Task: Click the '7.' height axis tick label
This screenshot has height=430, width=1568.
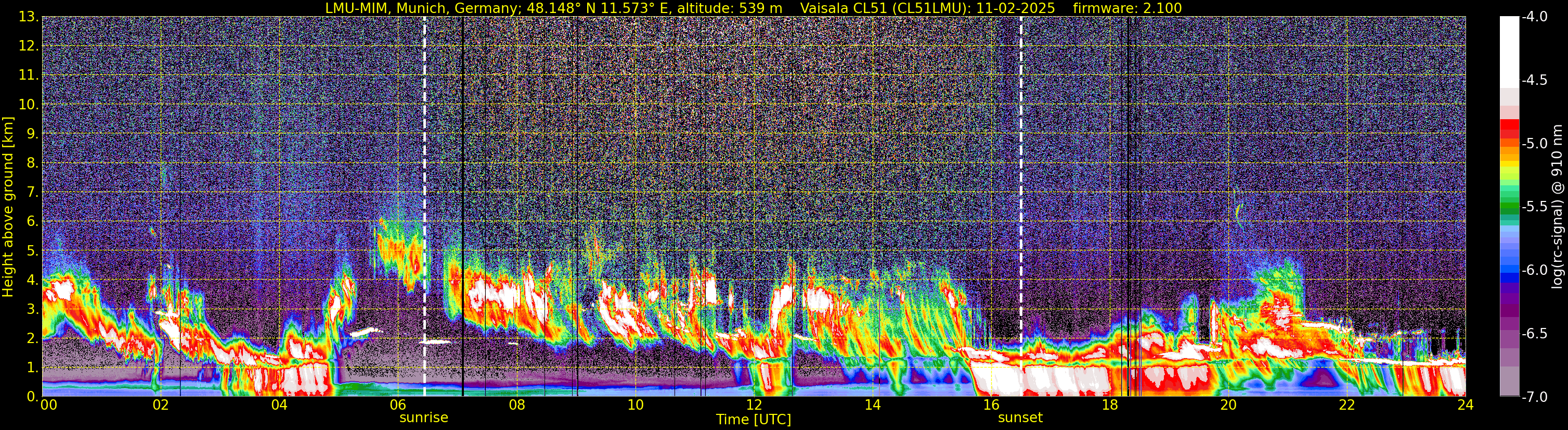Action: click(x=32, y=193)
